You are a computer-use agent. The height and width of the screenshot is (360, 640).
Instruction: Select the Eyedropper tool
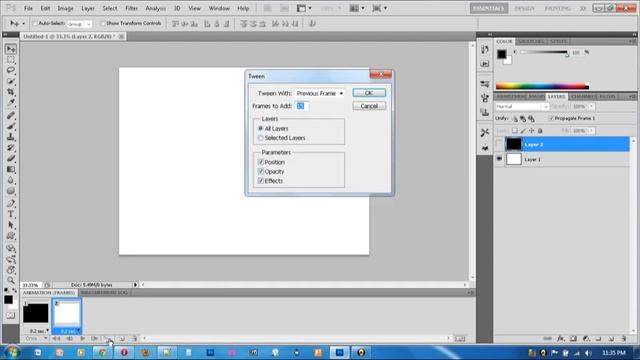coord(11,103)
